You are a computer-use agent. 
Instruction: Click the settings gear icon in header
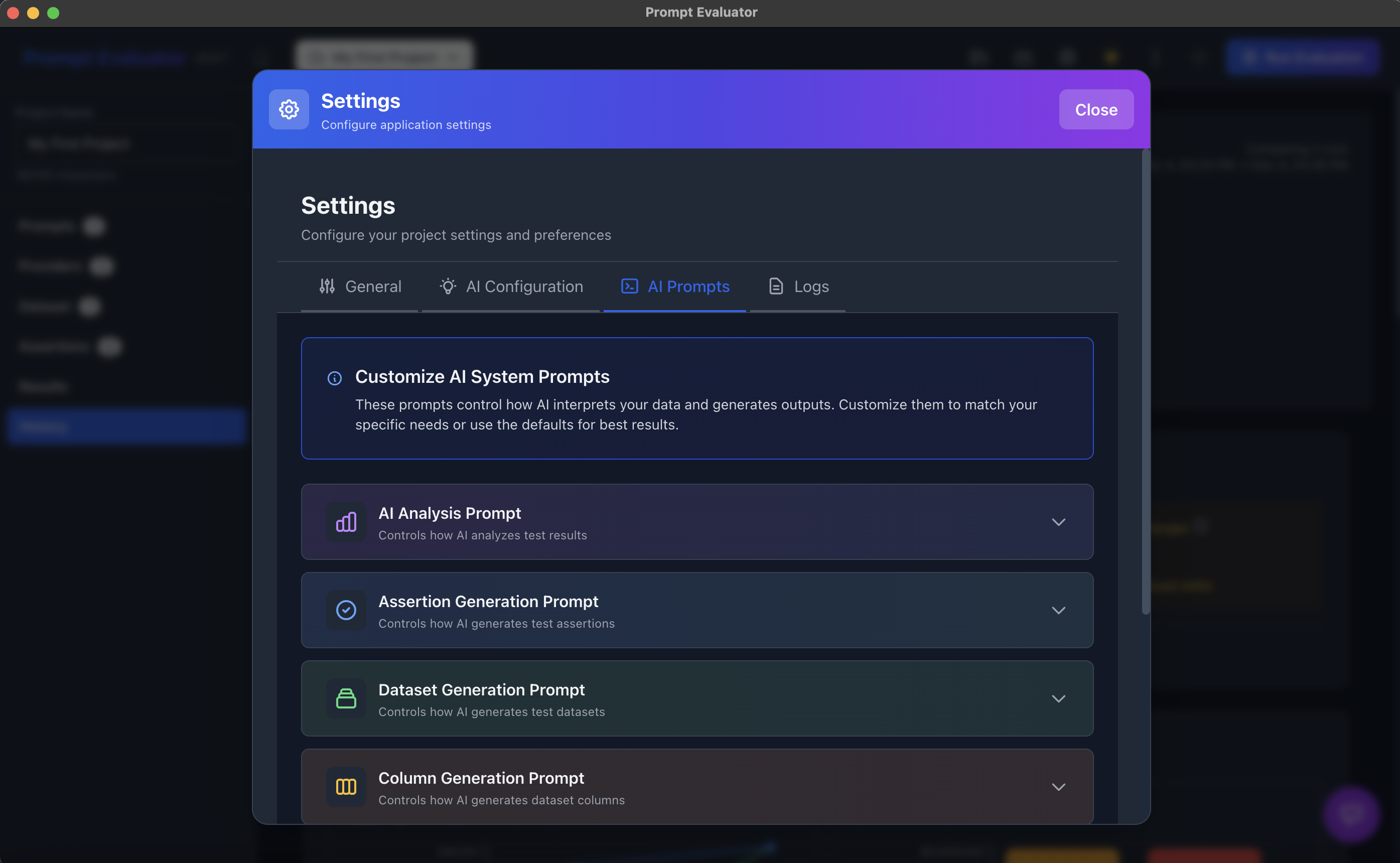coord(289,109)
